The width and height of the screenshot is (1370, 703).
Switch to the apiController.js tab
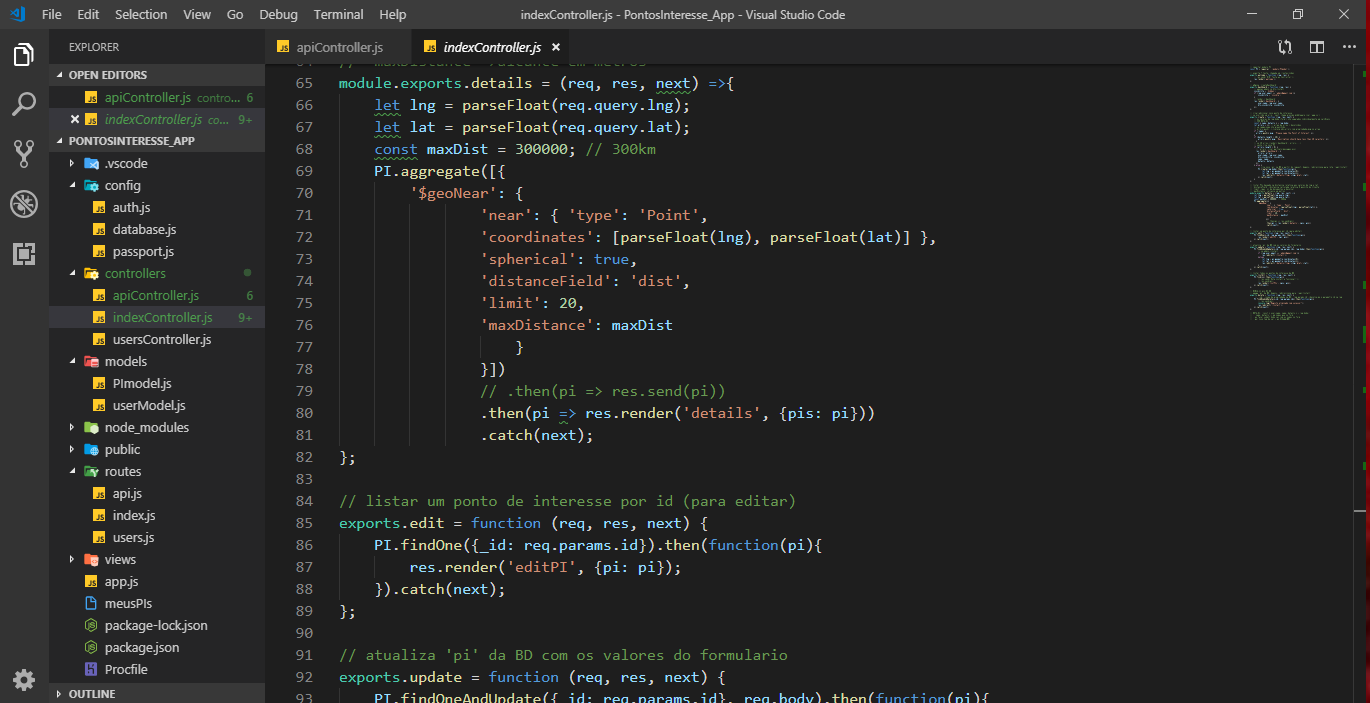[338, 46]
